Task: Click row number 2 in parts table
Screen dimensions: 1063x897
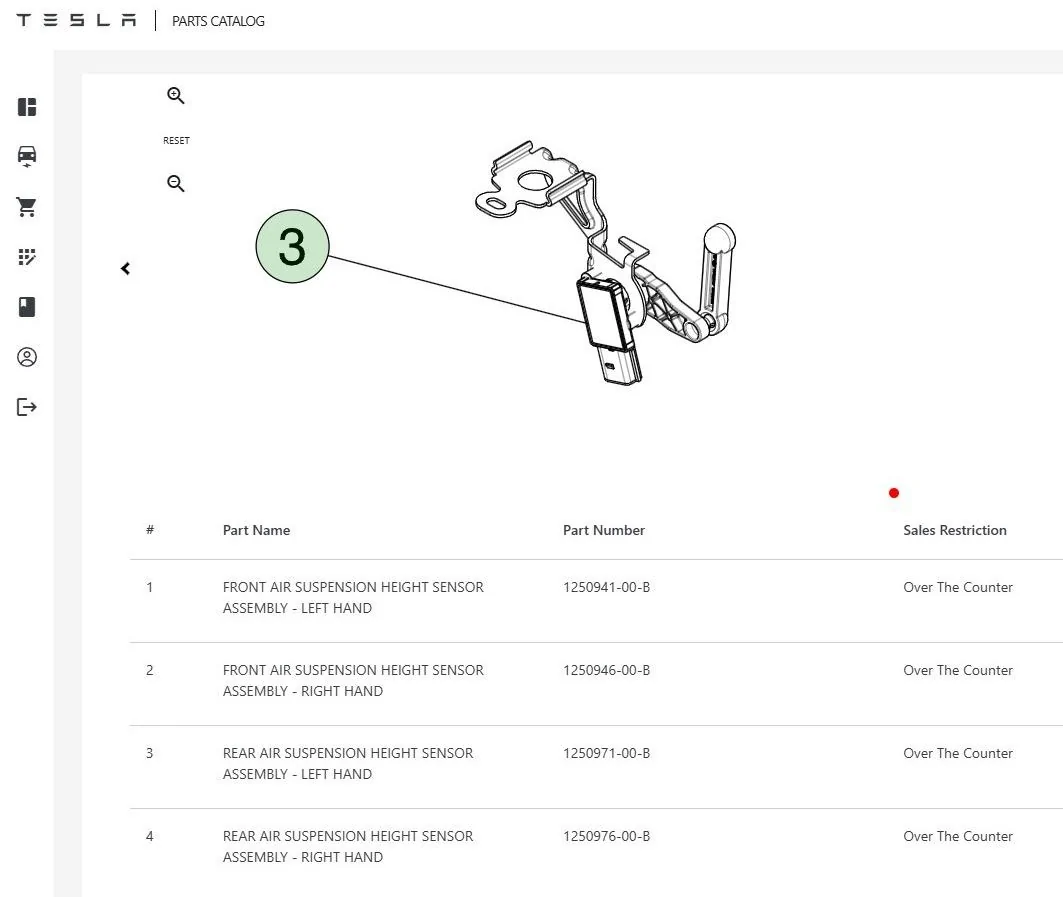Action: tap(149, 671)
